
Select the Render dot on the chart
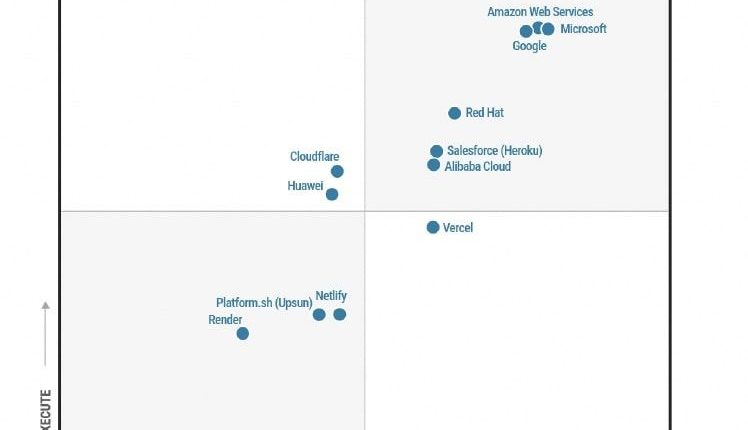click(243, 333)
